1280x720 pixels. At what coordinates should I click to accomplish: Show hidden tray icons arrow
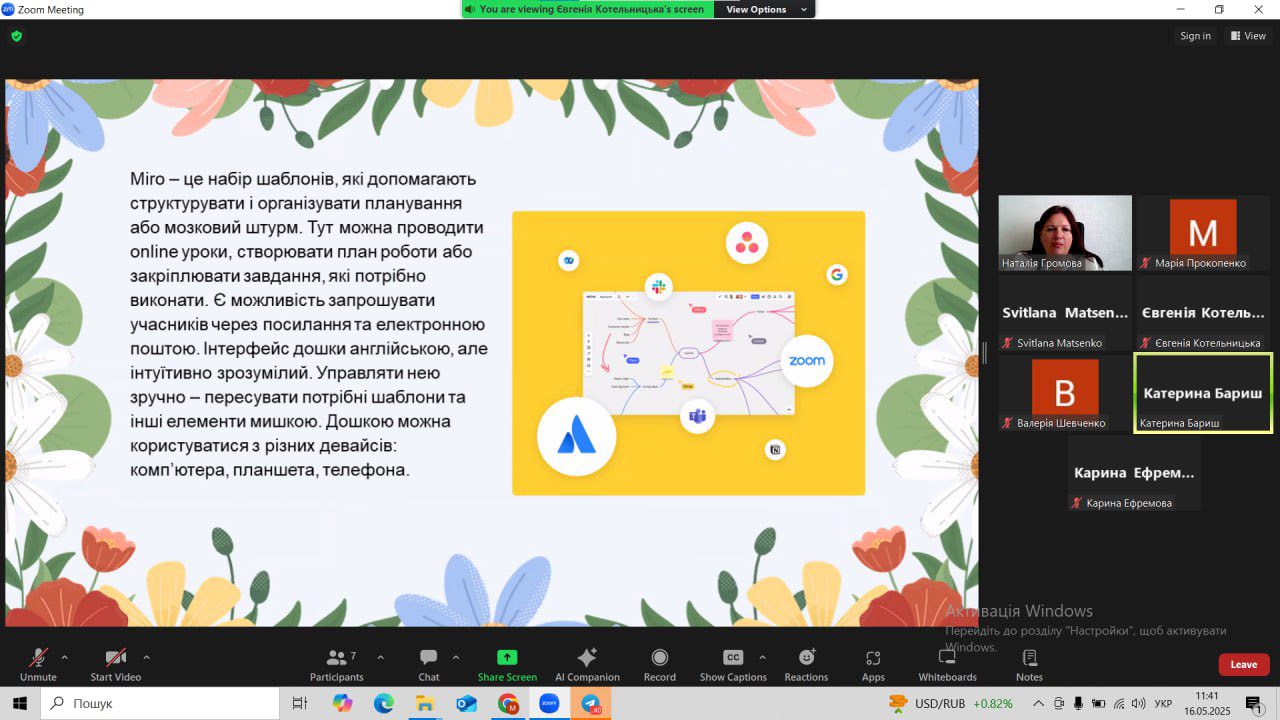point(1038,703)
